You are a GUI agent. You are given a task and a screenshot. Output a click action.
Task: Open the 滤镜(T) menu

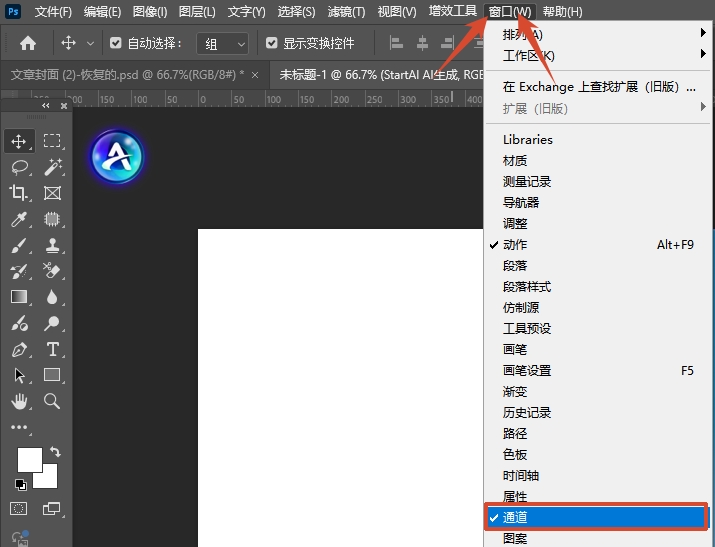pos(349,11)
